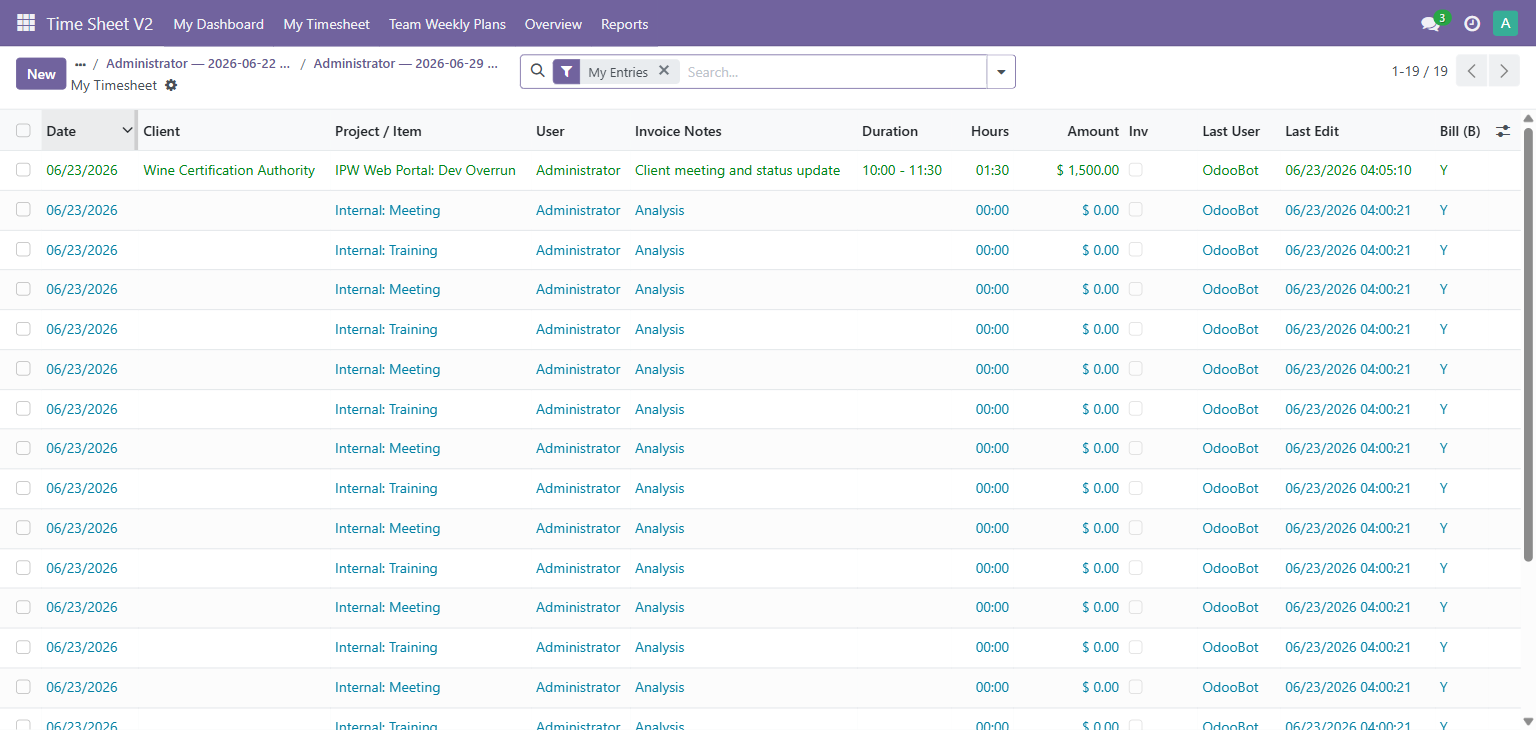Open the activities clock icon
This screenshot has height=730, width=1536.
(1472, 24)
